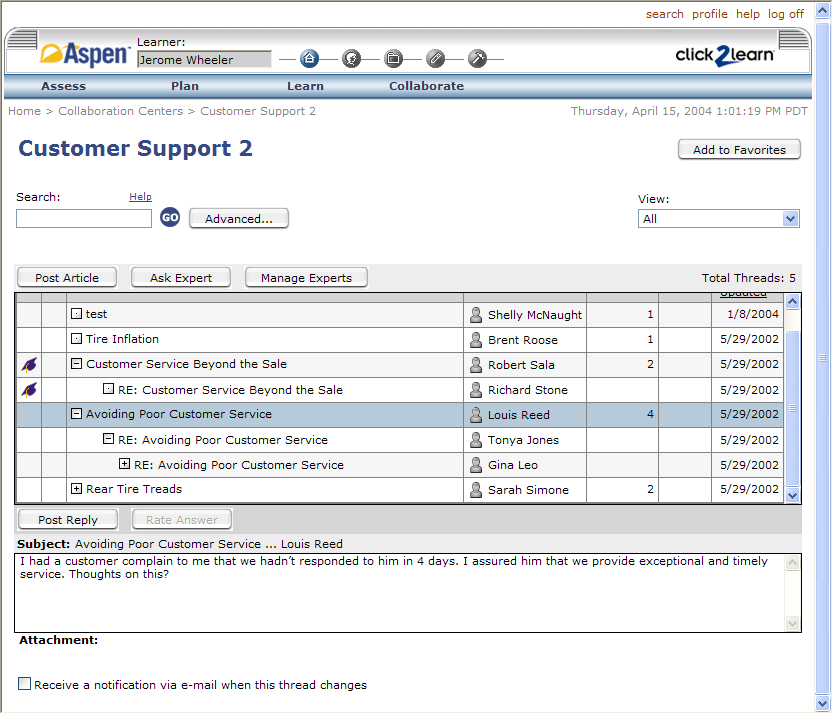The height and width of the screenshot is (714, 833).
Task: Click the hammer tools icon in the toolbar
Action: click(477, 59)
